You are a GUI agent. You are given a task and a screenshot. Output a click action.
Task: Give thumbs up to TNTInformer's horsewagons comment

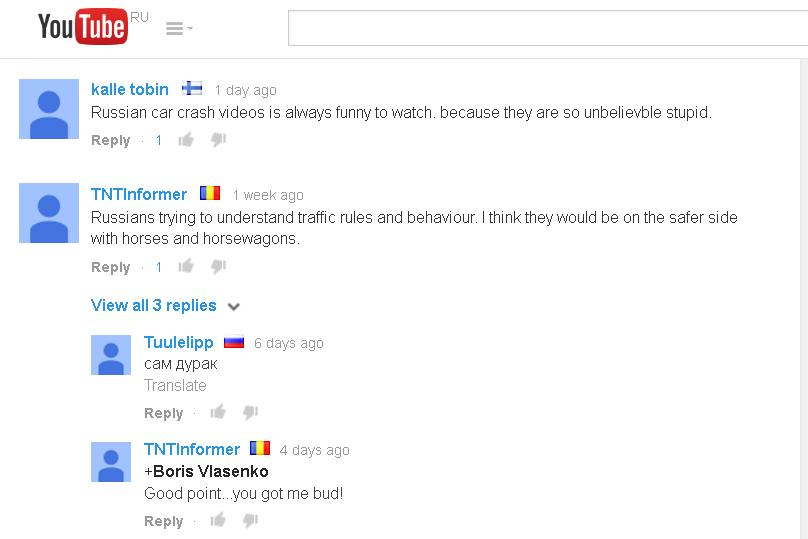(186, 266)
